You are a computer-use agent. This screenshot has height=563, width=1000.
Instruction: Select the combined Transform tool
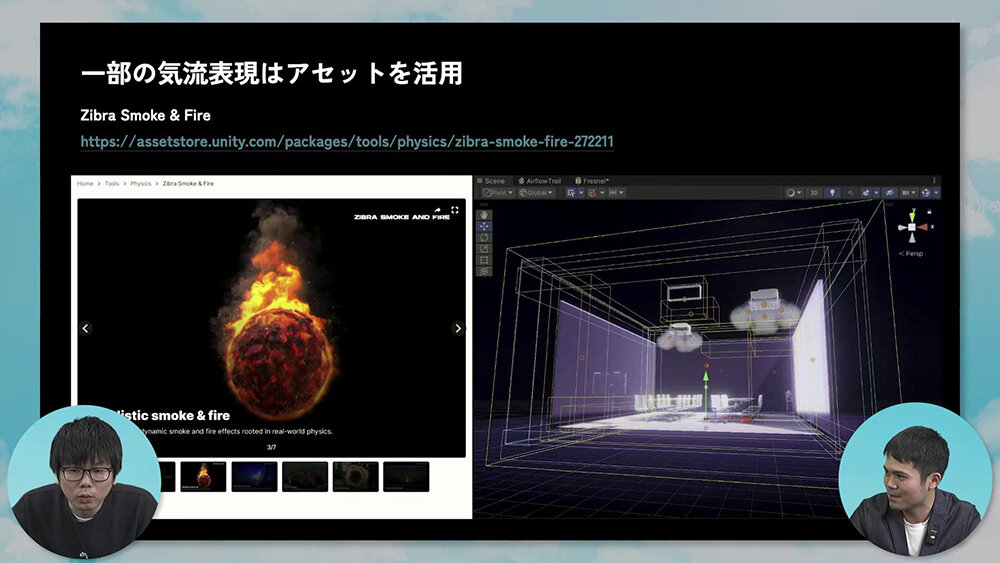tap(485, 271)
